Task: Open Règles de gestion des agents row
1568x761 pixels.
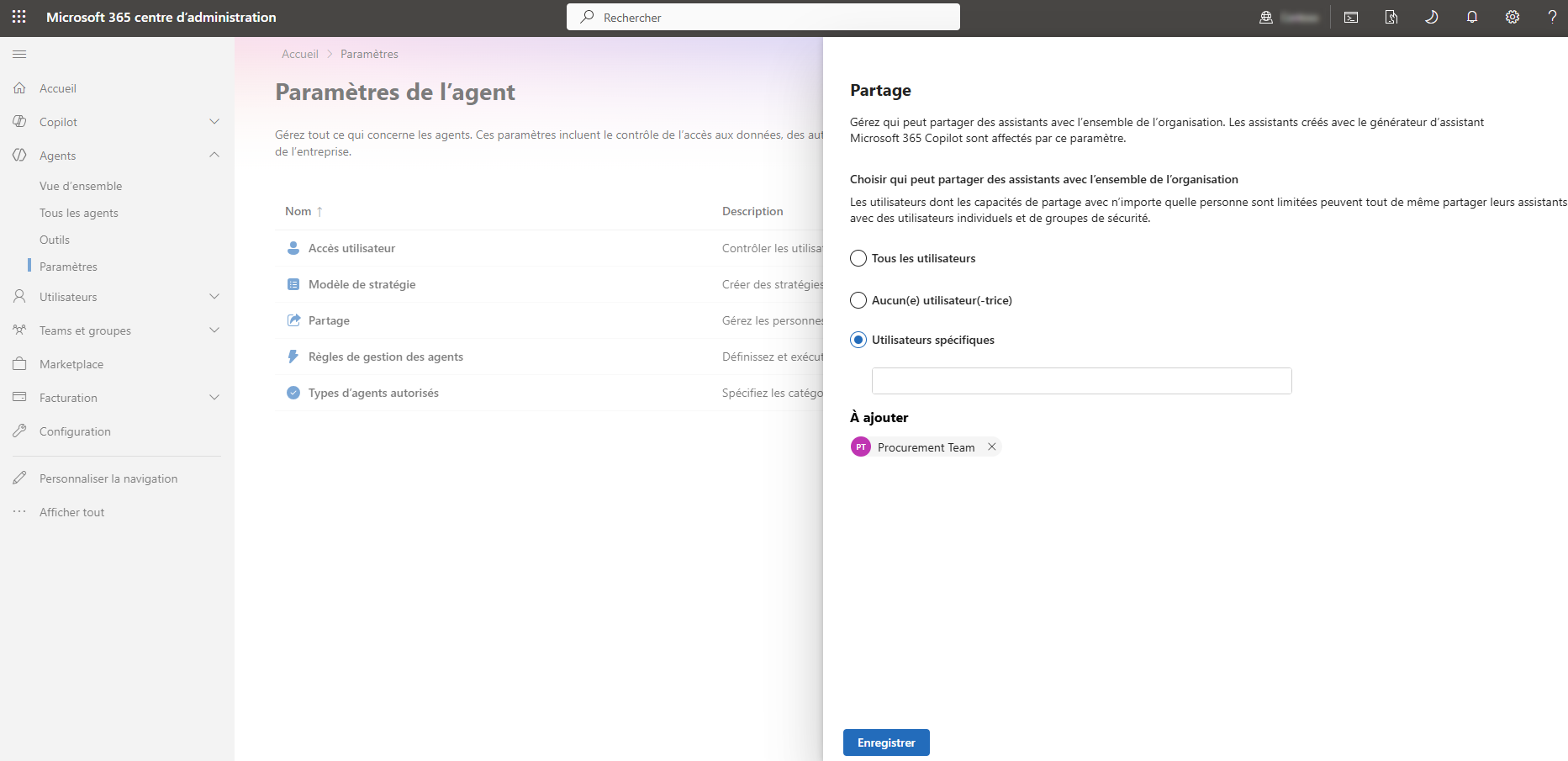Action: (549, 357)
